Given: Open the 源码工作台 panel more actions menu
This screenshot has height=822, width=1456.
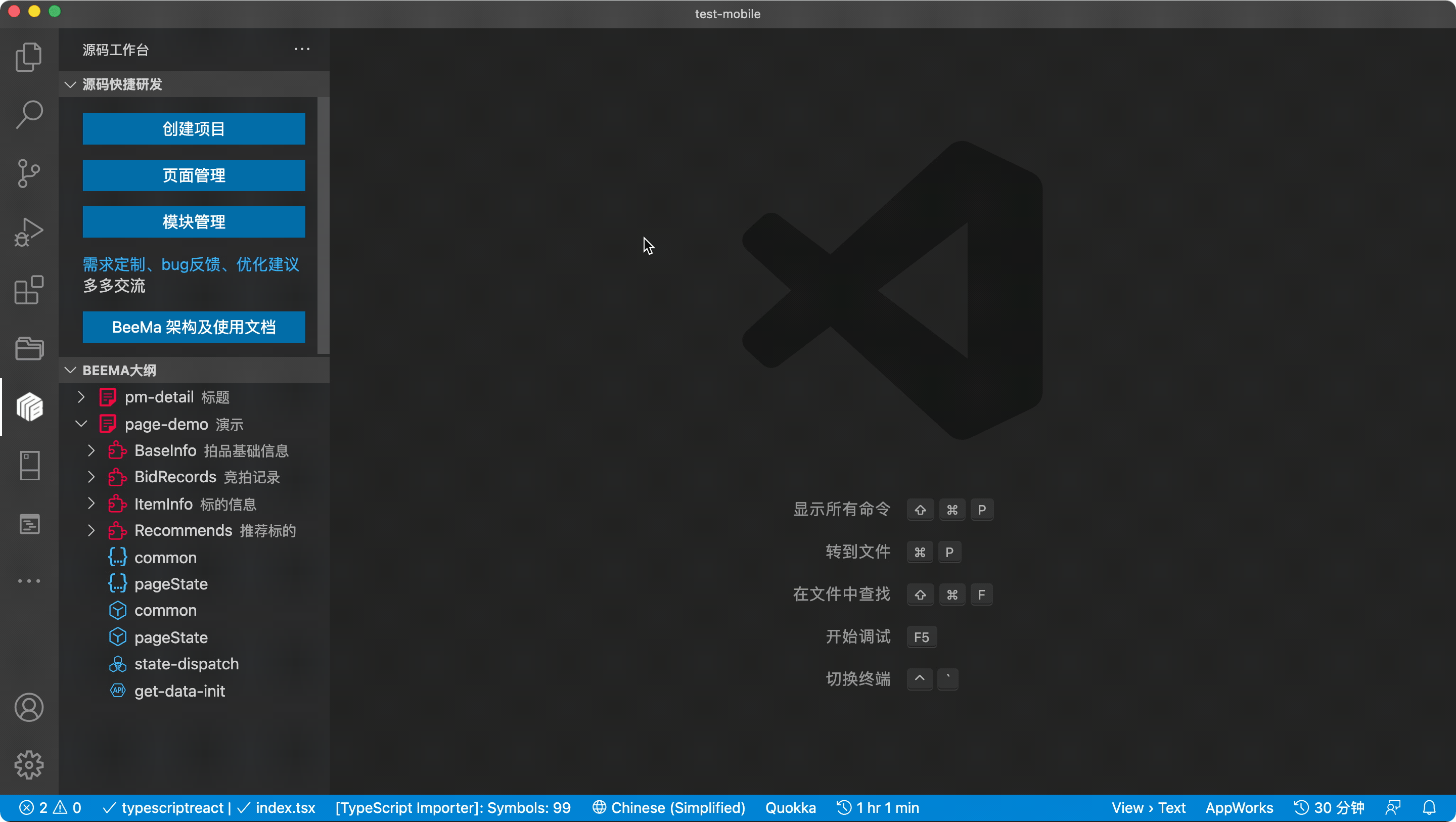Looking at the screenshot, I should [x=302, y=49].
